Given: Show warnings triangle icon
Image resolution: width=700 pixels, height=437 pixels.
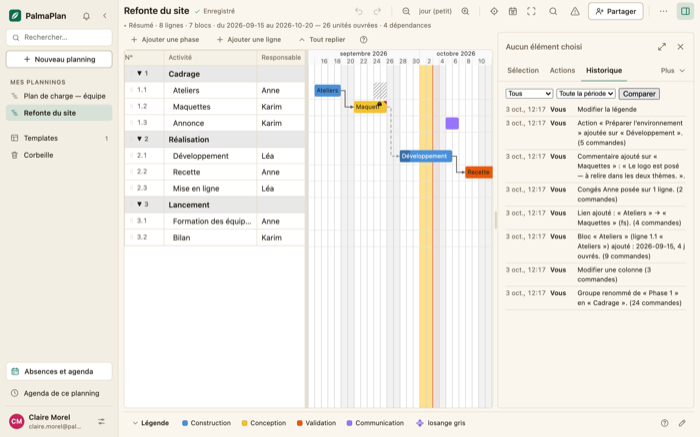Looking at the screenshot, I should click(575, 11).
